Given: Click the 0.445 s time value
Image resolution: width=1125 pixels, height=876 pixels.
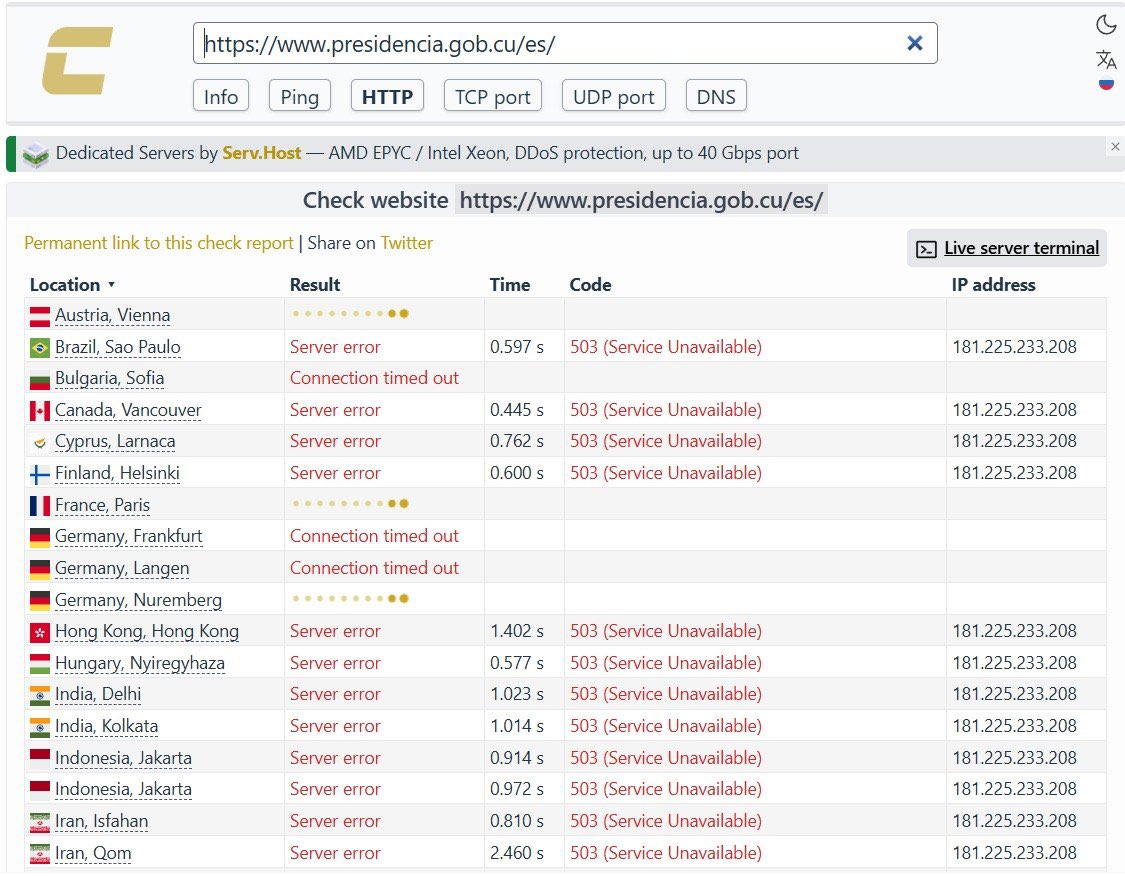Looking at the screenshot, I should (x=517, y=410).
